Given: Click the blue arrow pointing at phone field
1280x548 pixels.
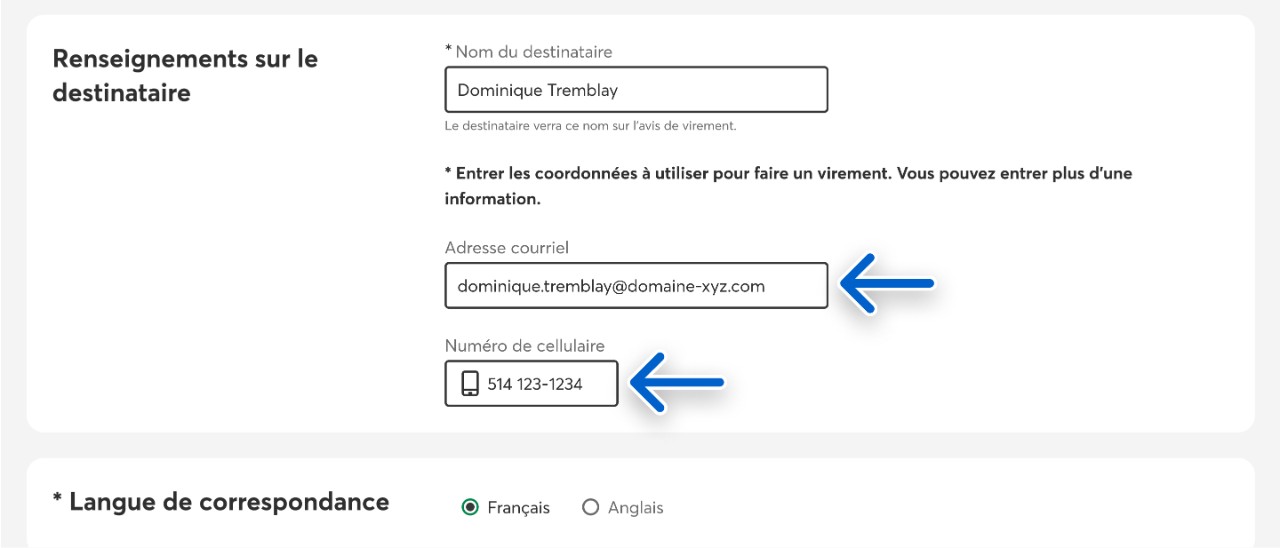Looking at the screenshot, I should coord(677,382).
